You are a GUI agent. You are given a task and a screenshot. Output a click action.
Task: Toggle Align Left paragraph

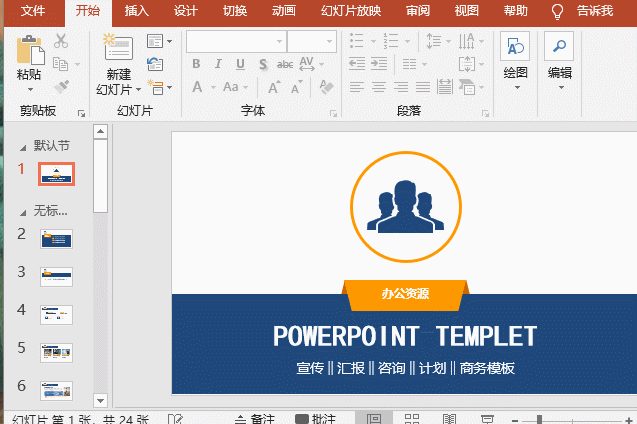[x=357, y=87]
